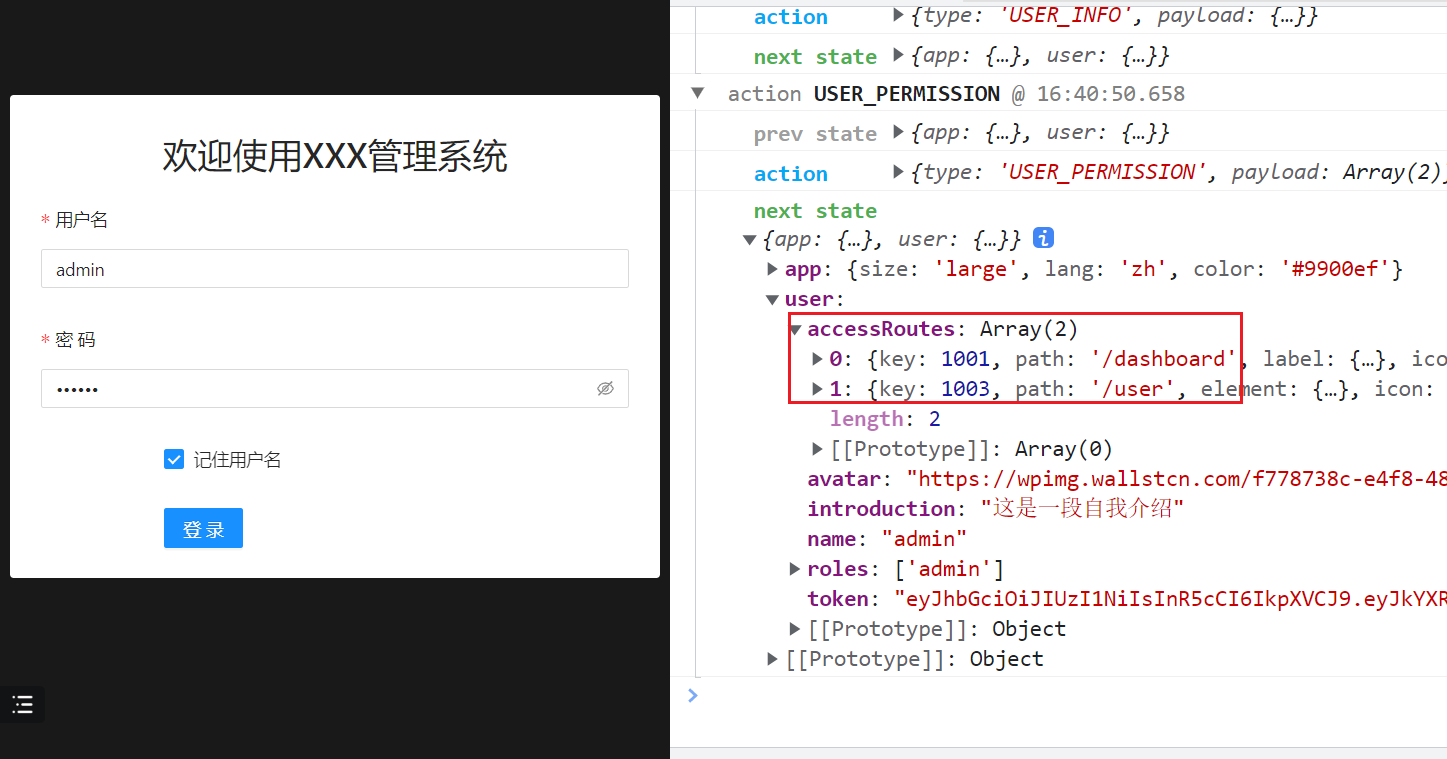Viewport: 1447px width, 759px height.
Task: Expand USER_INFO next state object
Action: click(898, 55)
